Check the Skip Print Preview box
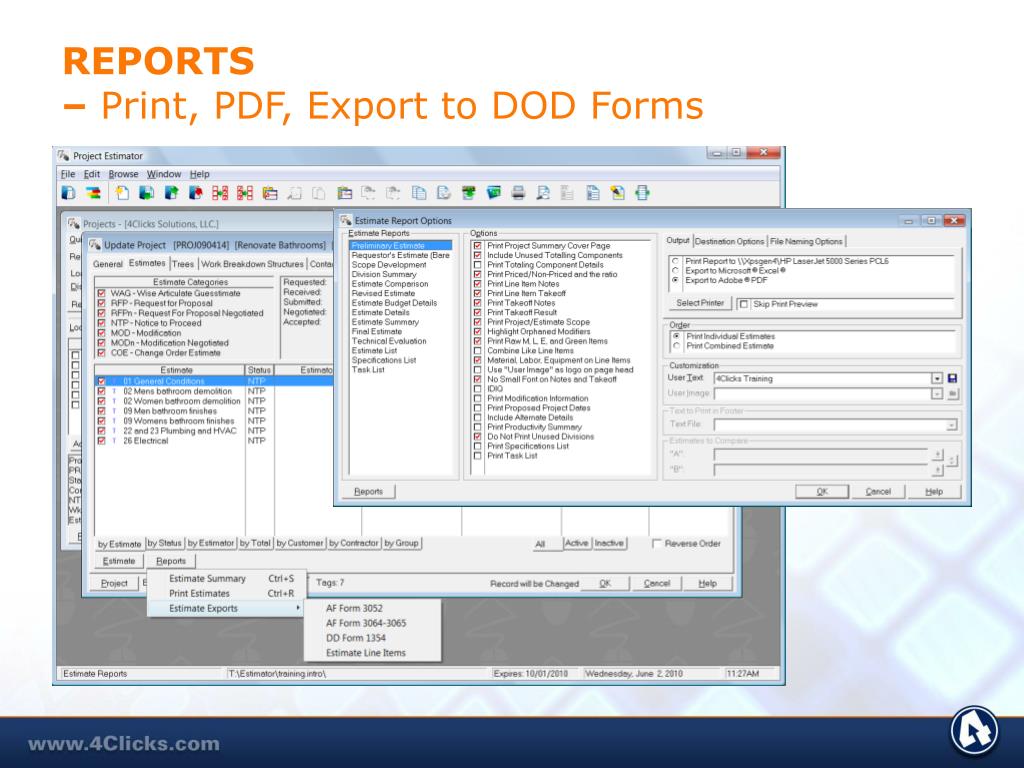 743,304
